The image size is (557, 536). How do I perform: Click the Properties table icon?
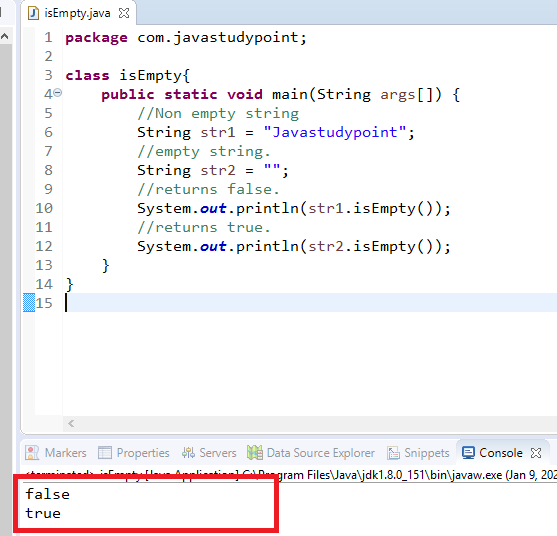click(105, 453)
